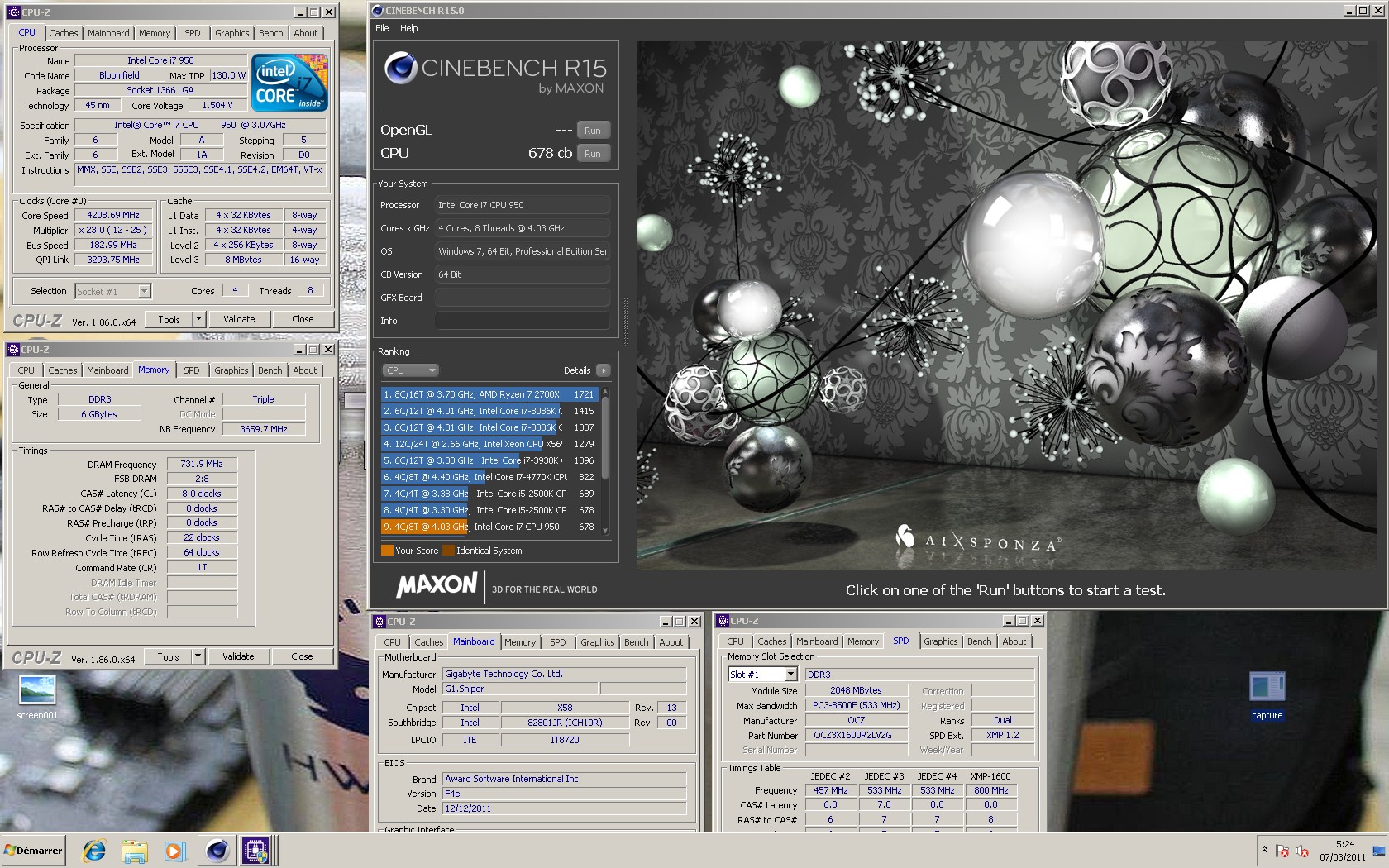Screen dimensions: 1389x868
Task: Open Action Center flag tray icon
Action: point(1282,851)
